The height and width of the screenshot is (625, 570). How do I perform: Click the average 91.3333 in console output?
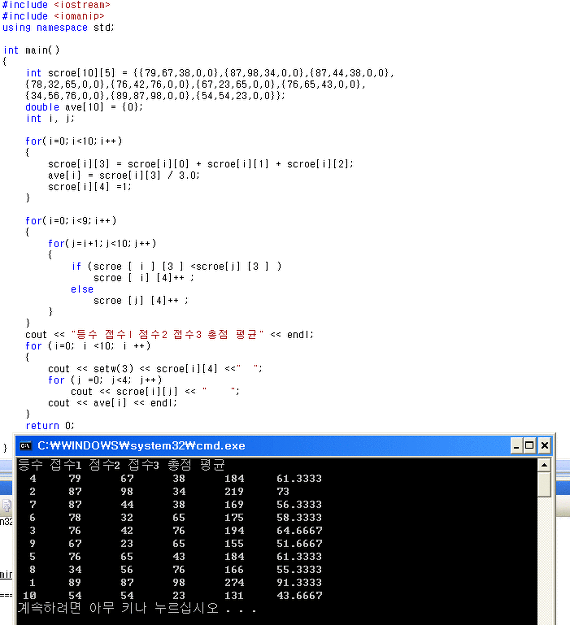(x=299, y=583)
